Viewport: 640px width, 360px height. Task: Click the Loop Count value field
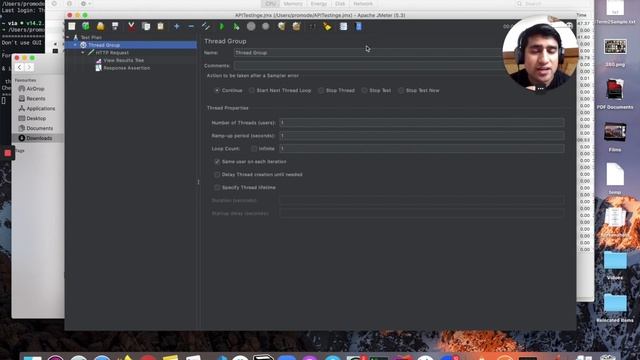422,149
